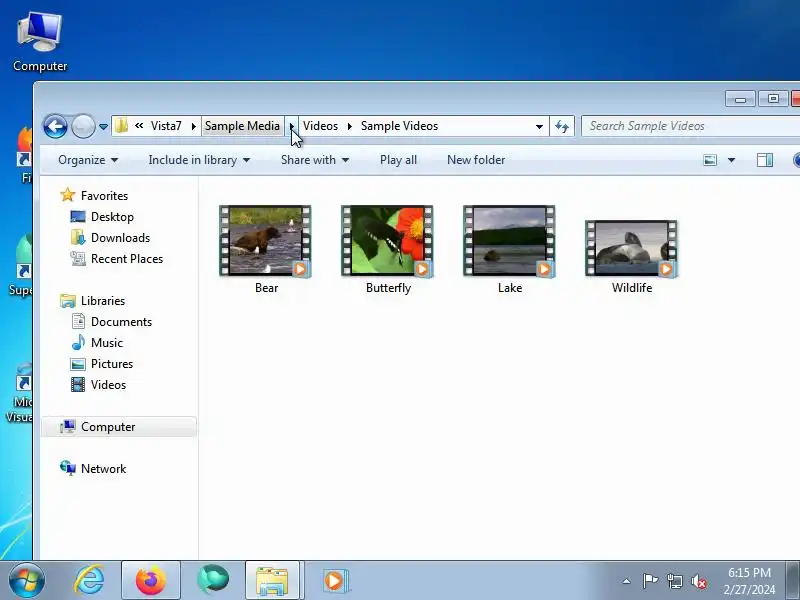Select the Lake video thumbnail
The height and width of the screenshot is (600, 800).
(509, 241)
